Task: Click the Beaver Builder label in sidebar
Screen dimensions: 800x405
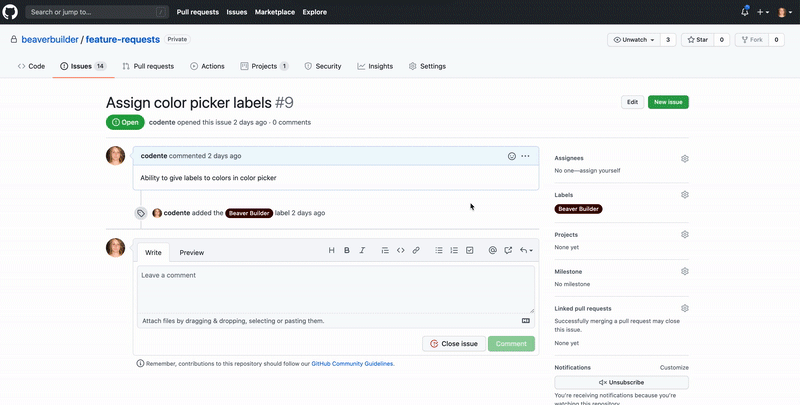Action: pos(579,209)
